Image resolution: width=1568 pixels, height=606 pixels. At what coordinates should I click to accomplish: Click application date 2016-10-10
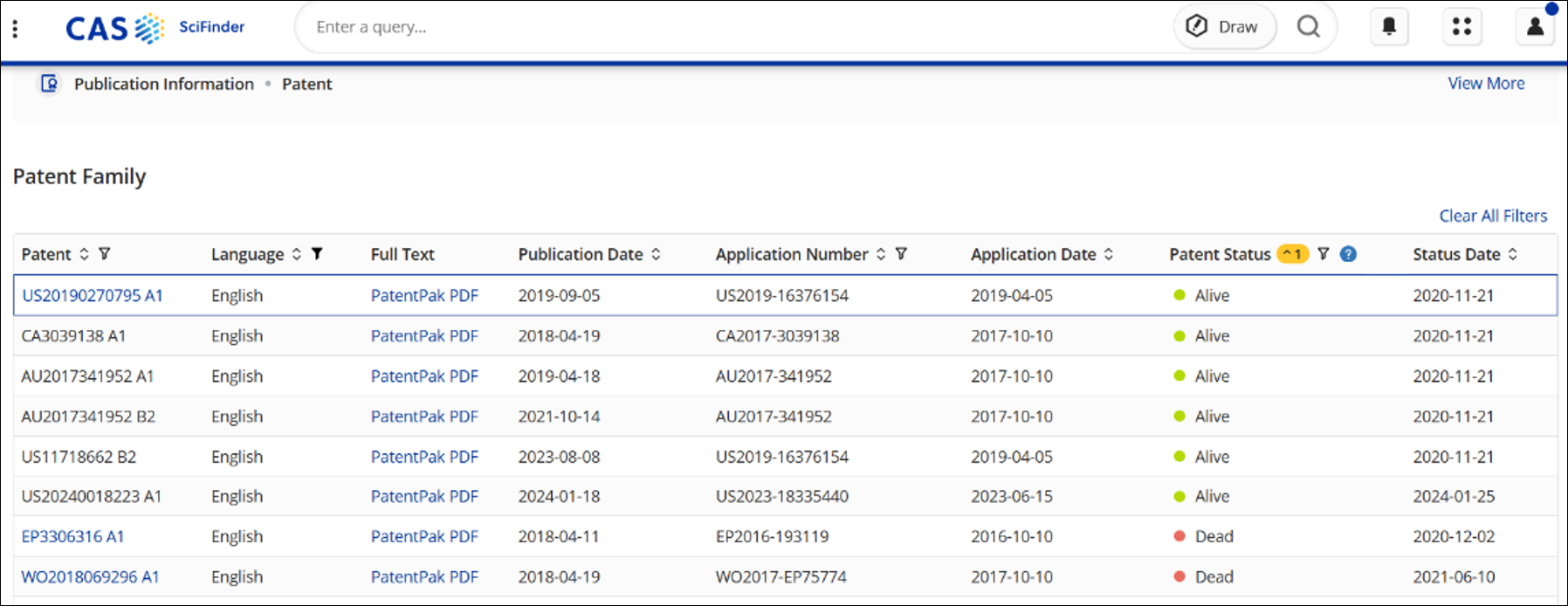pyautogui.click(x=1012, y=537)
